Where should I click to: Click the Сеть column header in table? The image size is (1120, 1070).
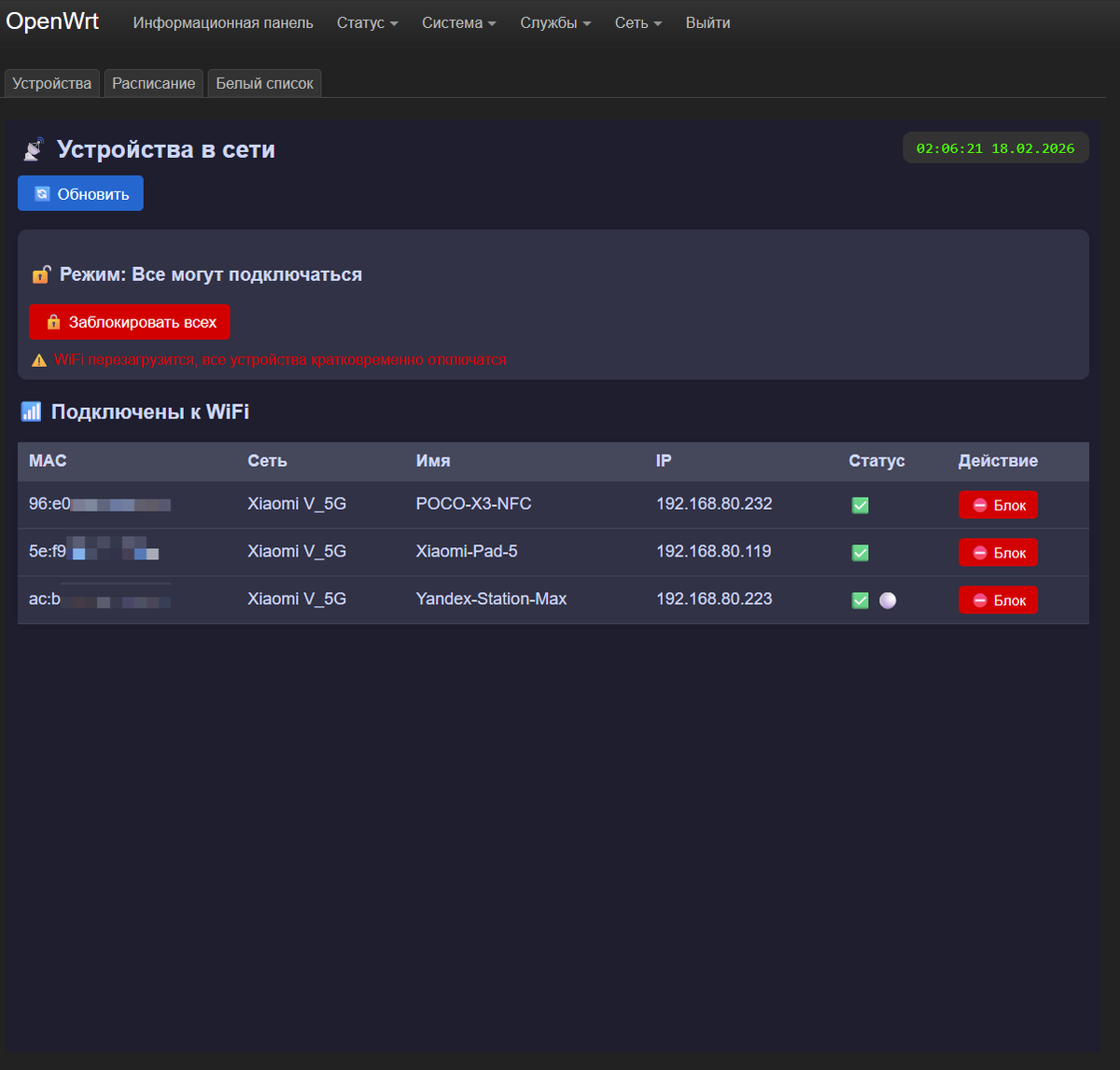point(267,460)
